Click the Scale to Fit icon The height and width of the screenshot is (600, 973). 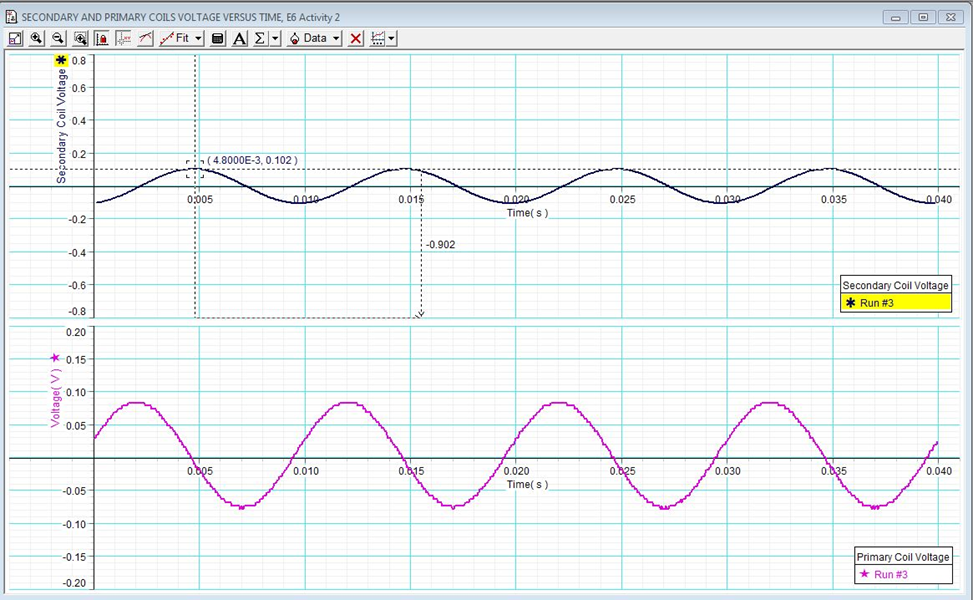pyautogui.click(x=14, y=38)
